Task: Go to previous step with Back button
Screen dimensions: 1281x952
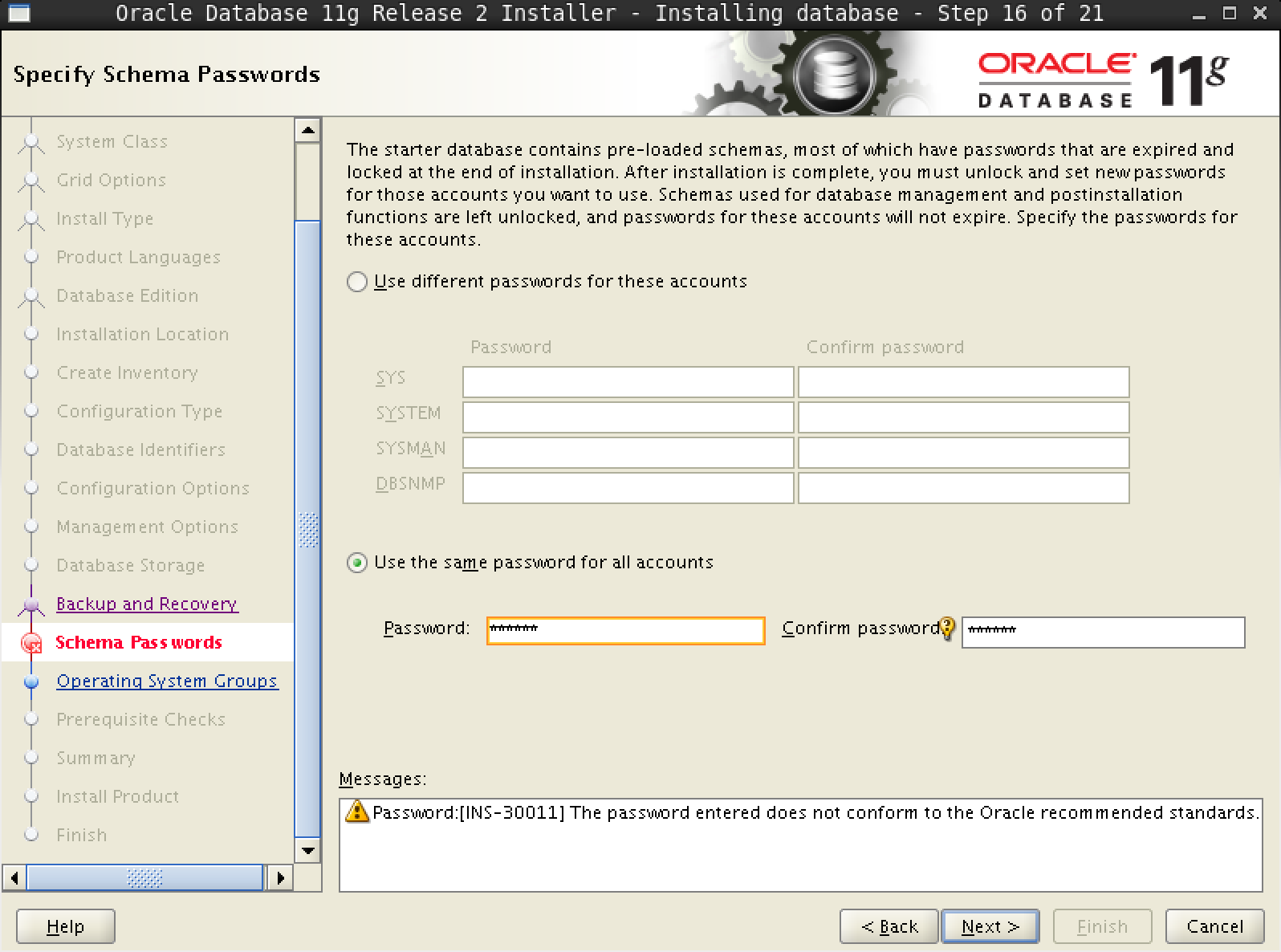Action: pos(889,926)
